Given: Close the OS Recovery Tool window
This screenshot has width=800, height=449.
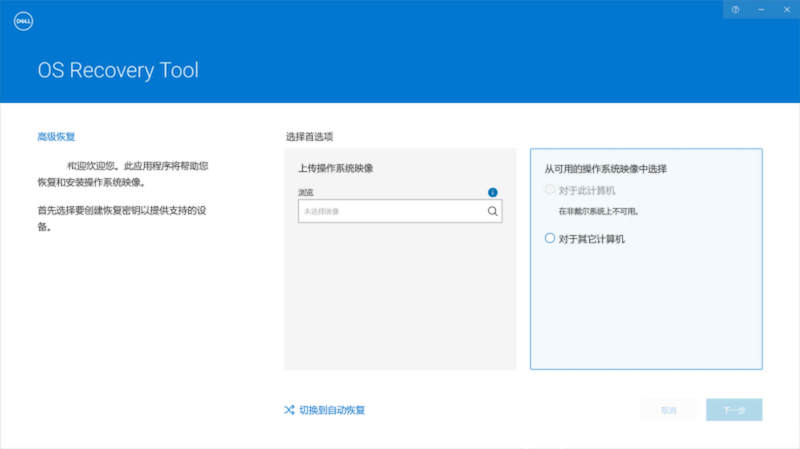Looking at the screenshot, I should coord(787,9).
